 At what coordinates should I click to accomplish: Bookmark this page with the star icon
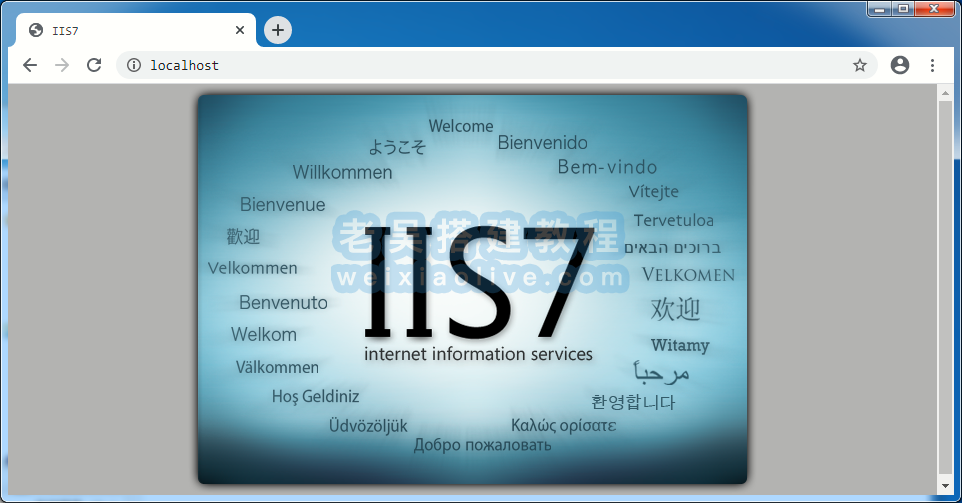click(860, 65)
